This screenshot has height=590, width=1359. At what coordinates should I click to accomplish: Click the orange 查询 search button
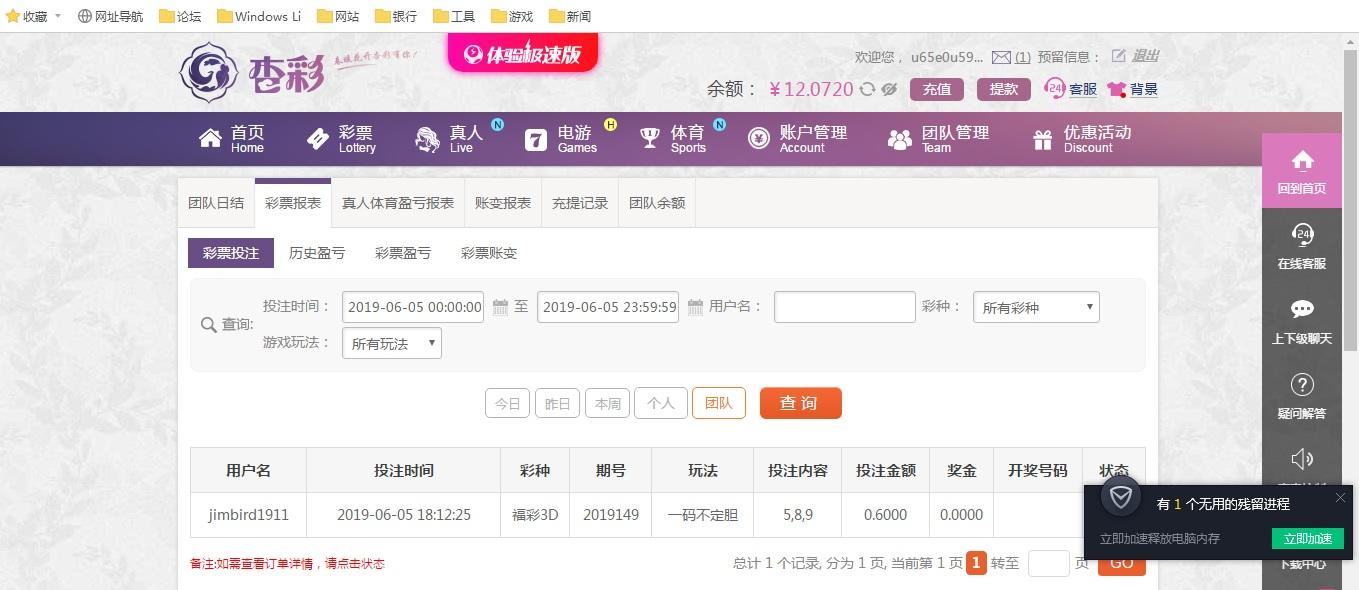pyautogui.click(x=801, y=403)
